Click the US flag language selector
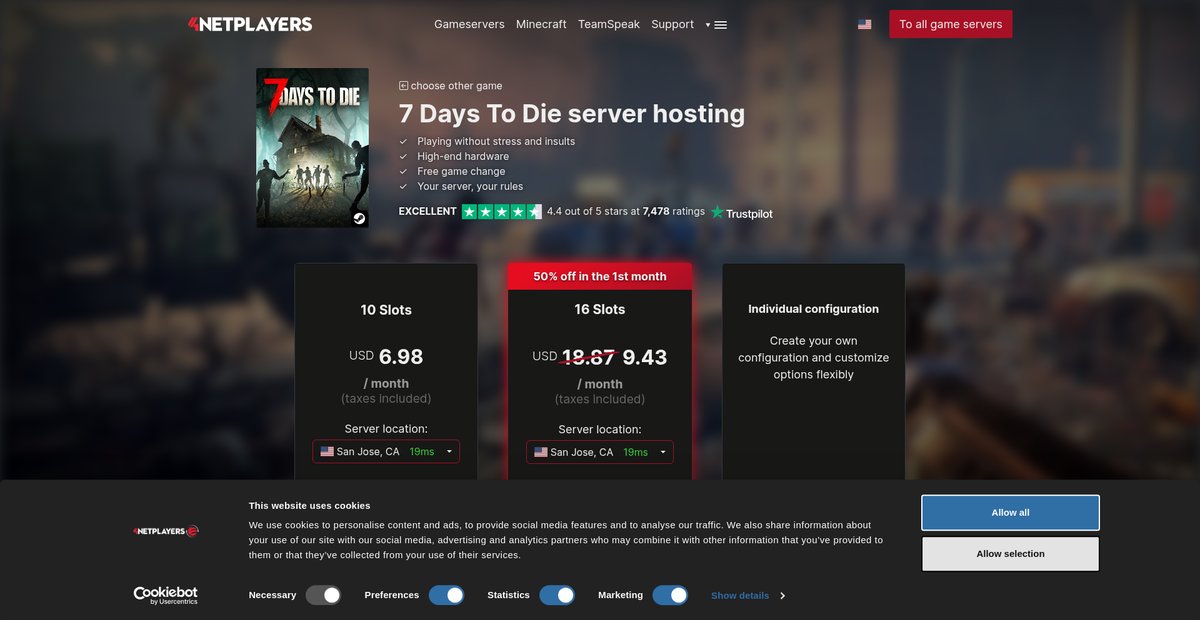The width and height of the screenshot is (1200, 620). (x=864, y=24)
